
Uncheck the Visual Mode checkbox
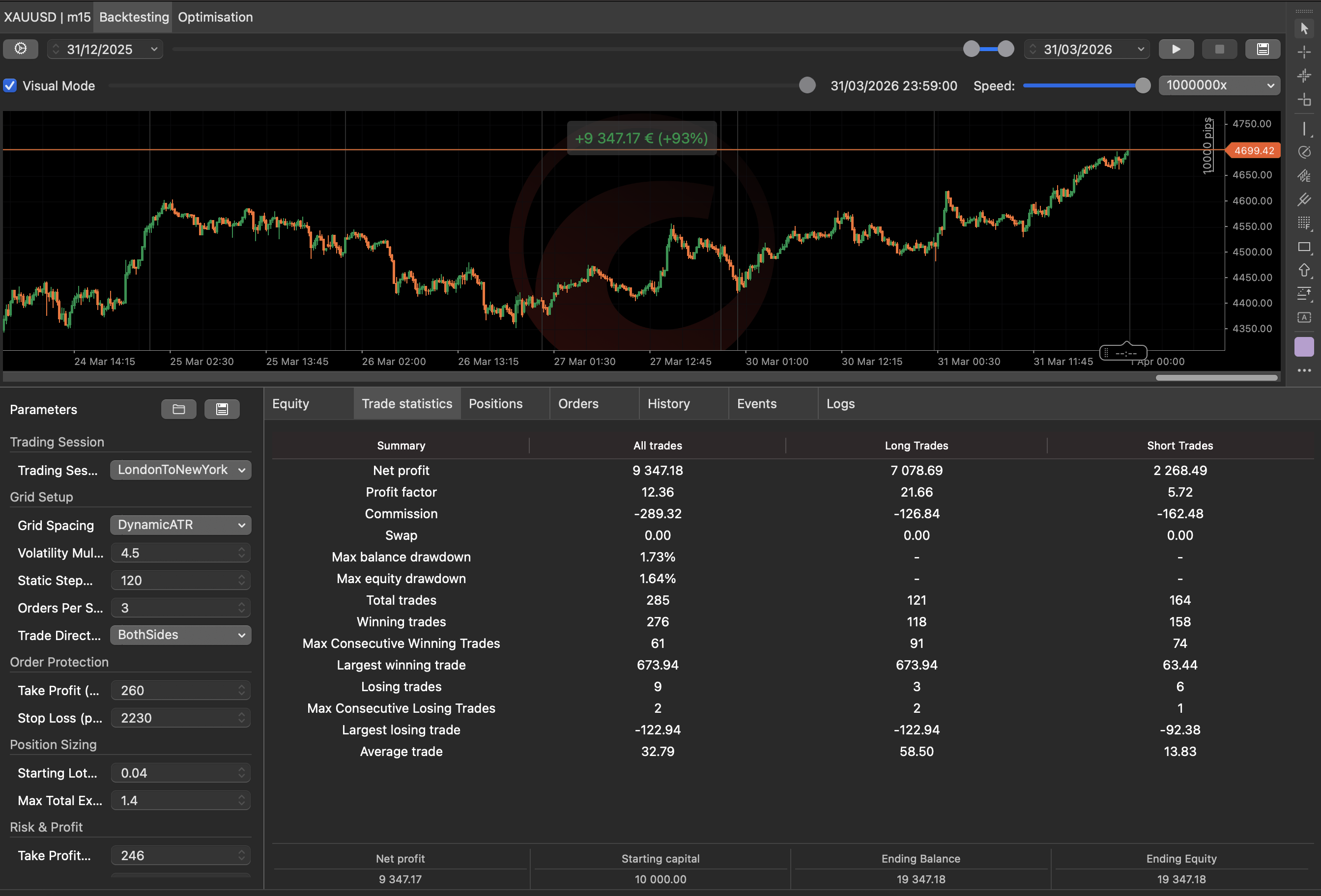(10, 86)
